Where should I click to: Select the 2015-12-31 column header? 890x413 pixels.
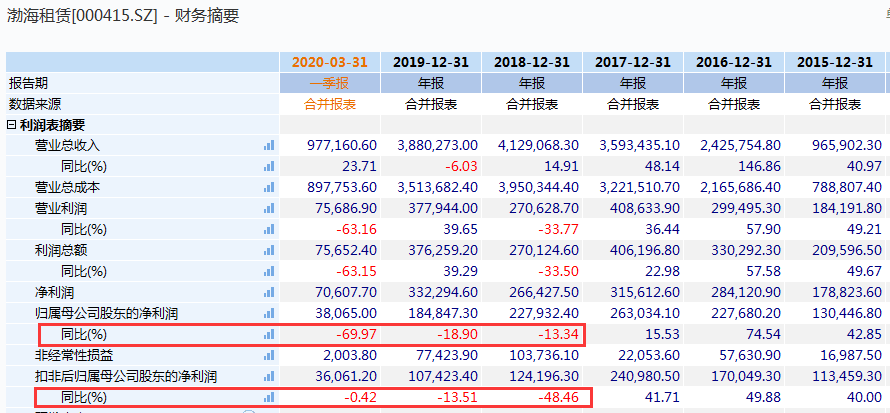coord(835,62)
